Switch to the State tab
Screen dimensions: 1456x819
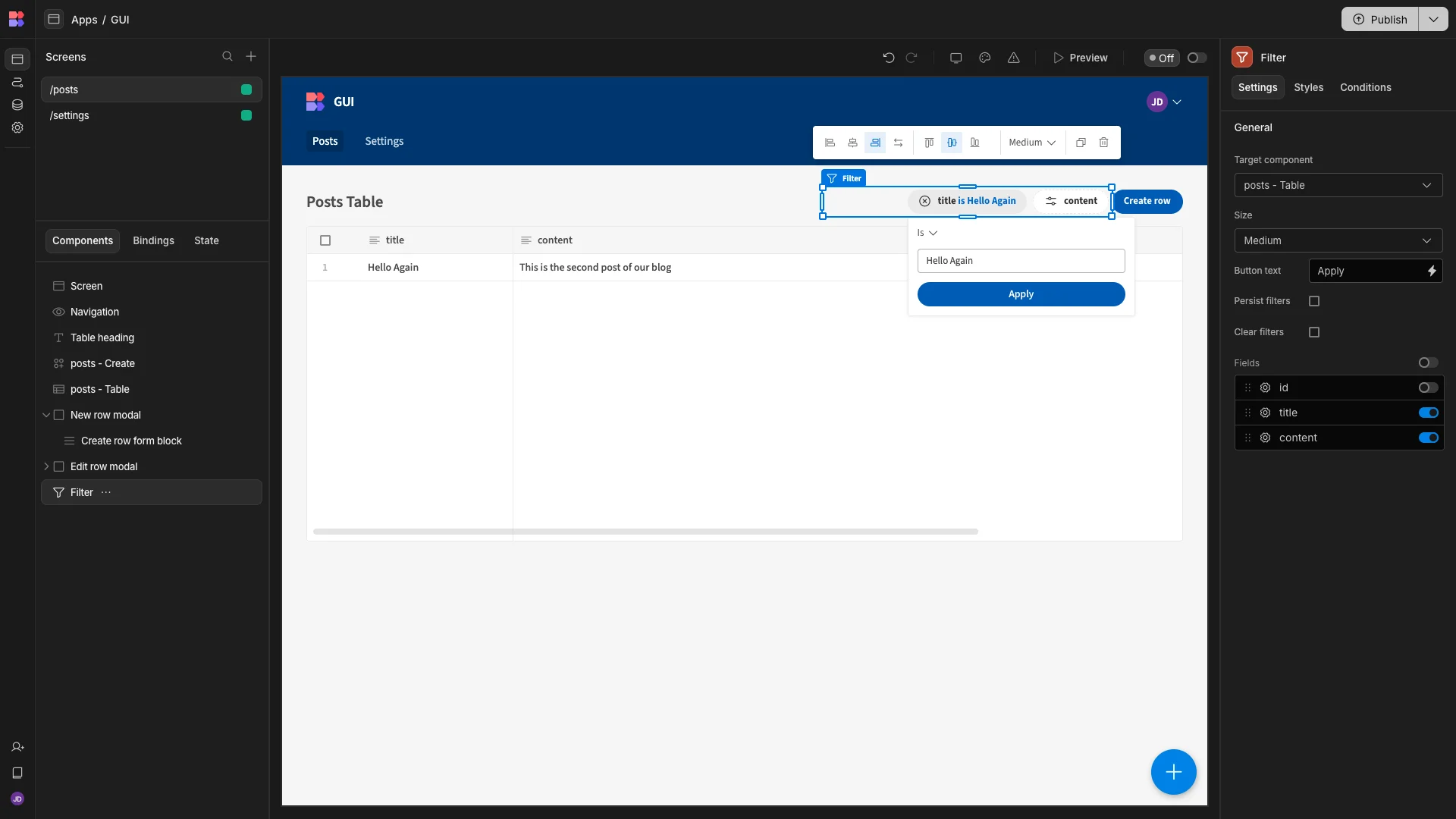[x=206, y=240]
